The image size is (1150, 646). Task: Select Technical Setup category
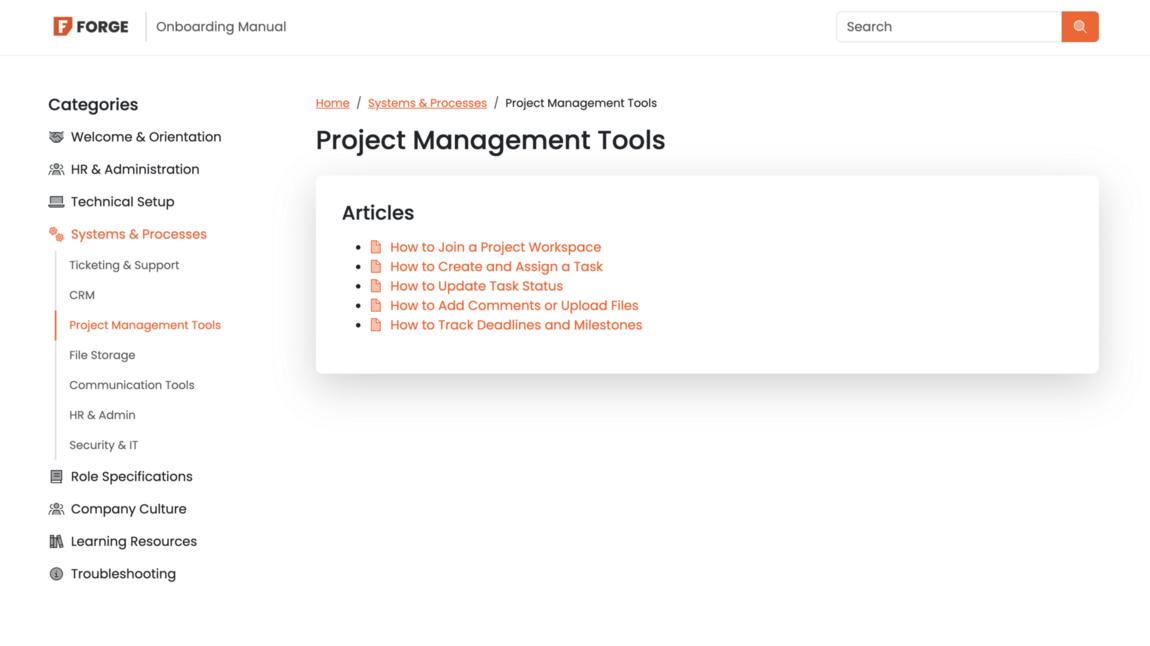122,202
